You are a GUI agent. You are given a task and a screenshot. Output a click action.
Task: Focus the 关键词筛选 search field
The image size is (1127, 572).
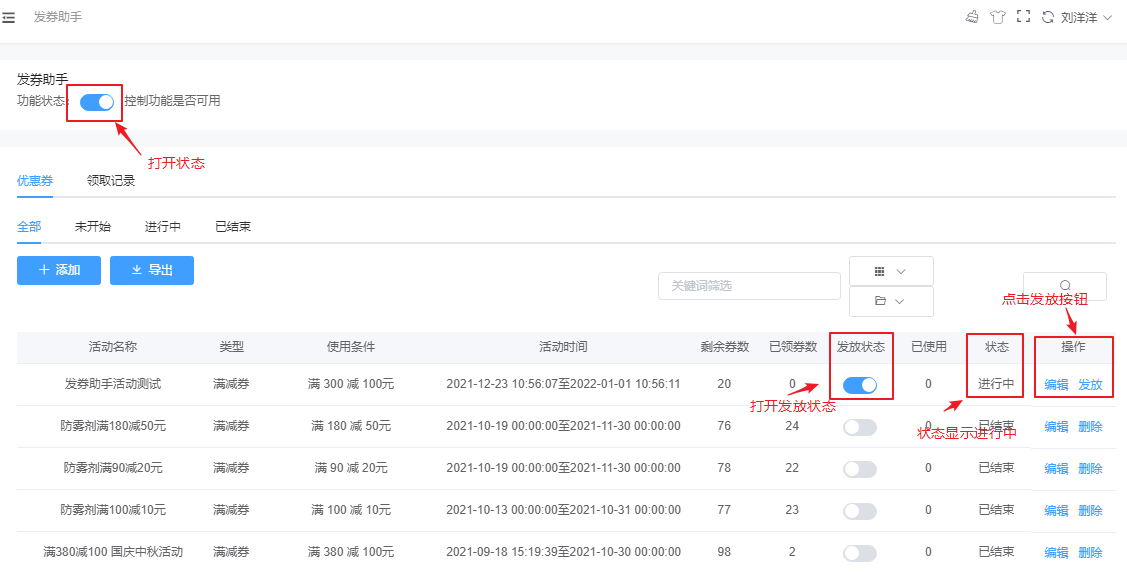[x=749, y=286]
